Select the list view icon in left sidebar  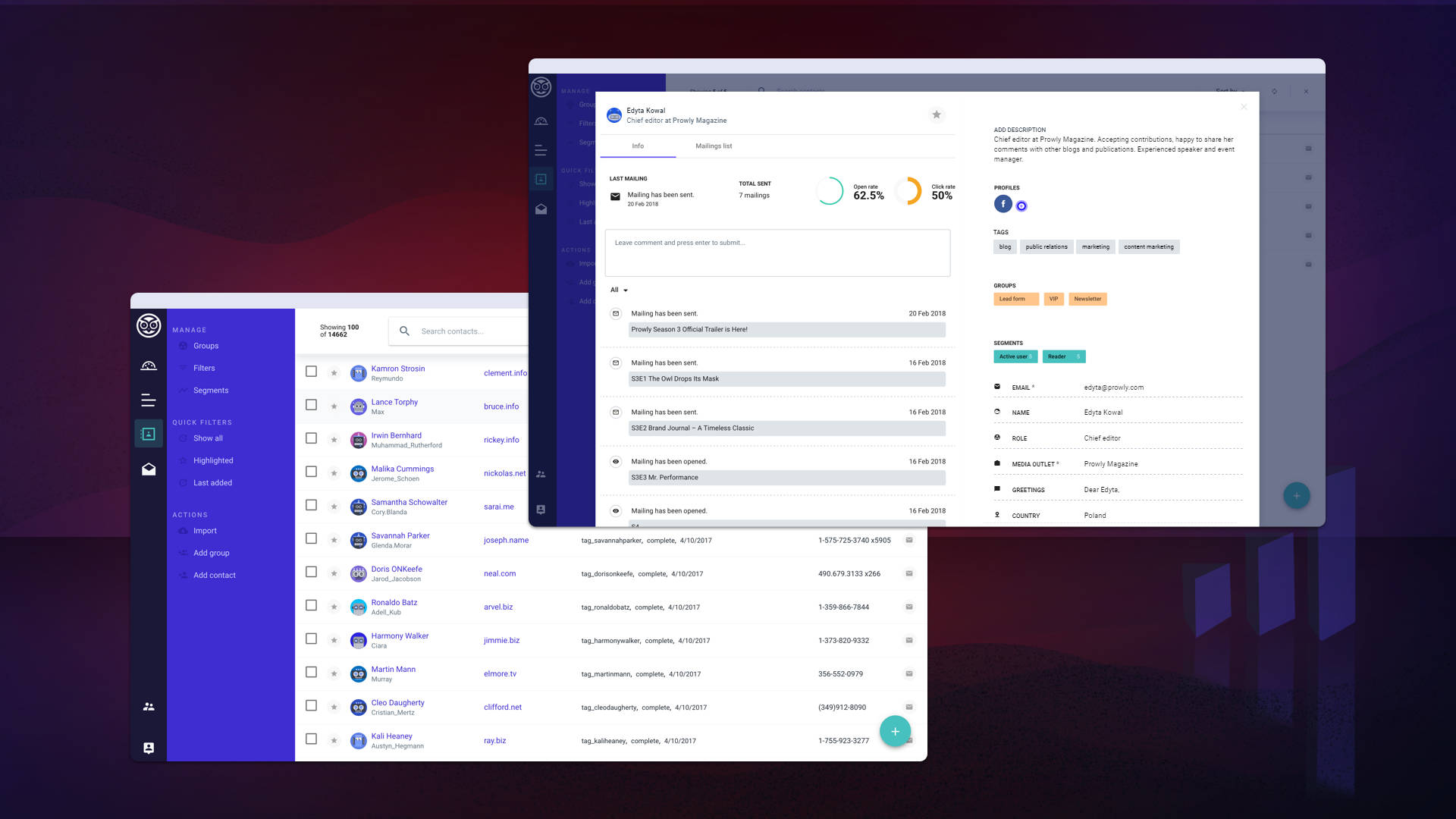point(149,400)
